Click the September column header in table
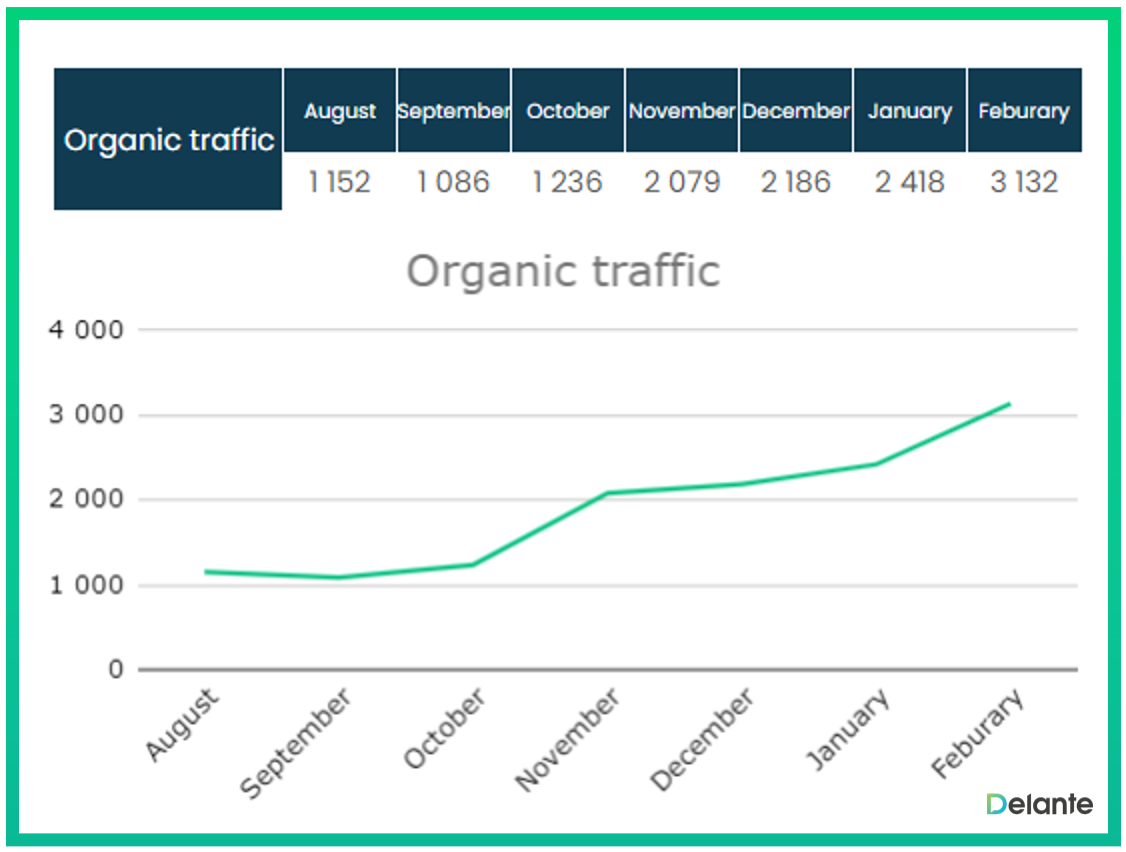The height and width of the screenshot is (852, 1126). (454, 111)
